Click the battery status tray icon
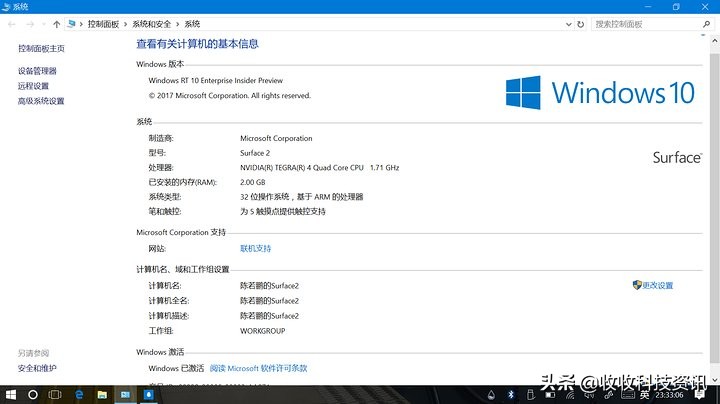 tap(550, 395)
